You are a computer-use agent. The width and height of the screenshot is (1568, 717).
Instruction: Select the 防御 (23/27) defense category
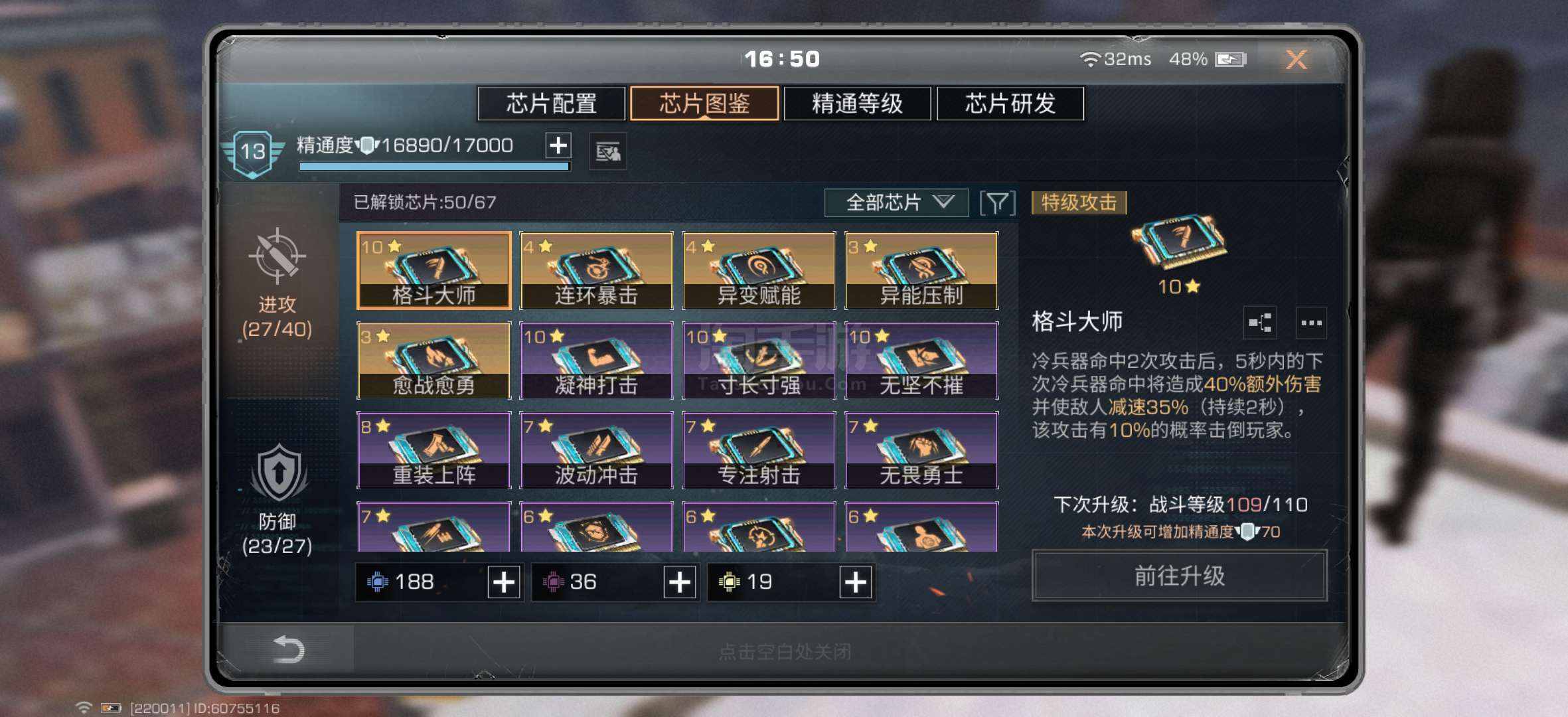[x=277, y=499]
